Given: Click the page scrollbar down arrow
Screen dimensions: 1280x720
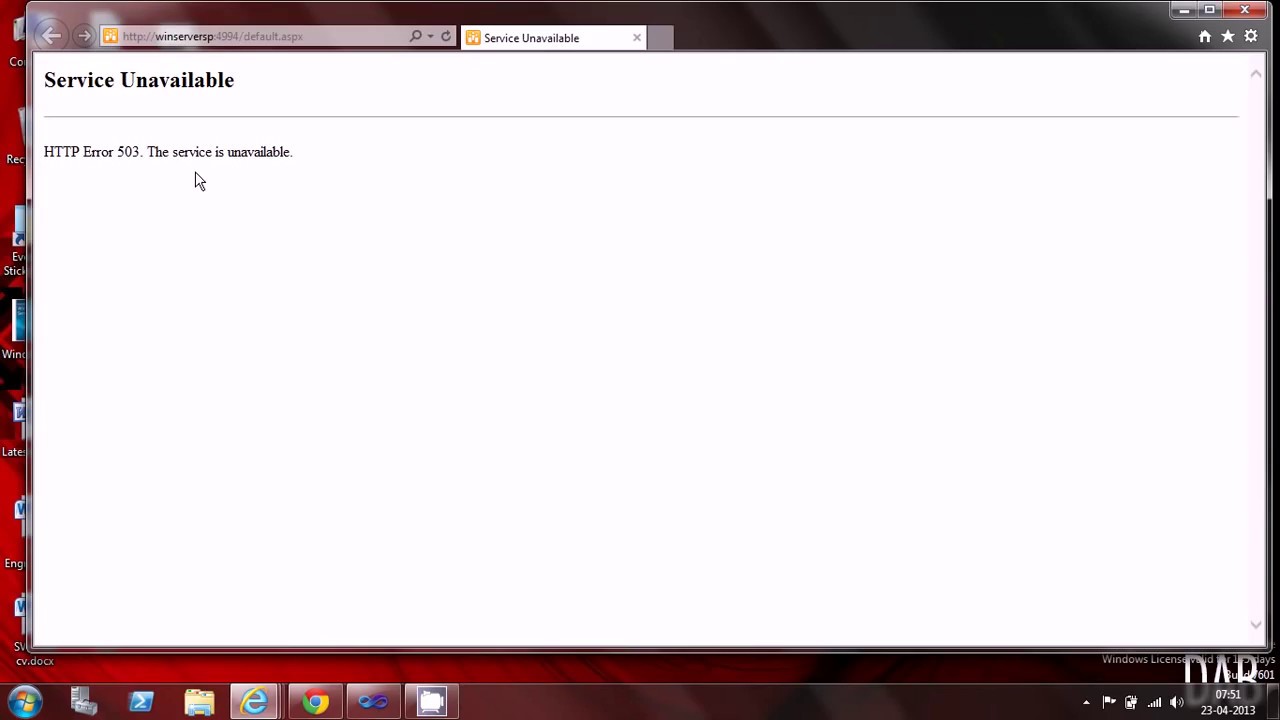Looking at the screenshot, I should coord(1256,625).
